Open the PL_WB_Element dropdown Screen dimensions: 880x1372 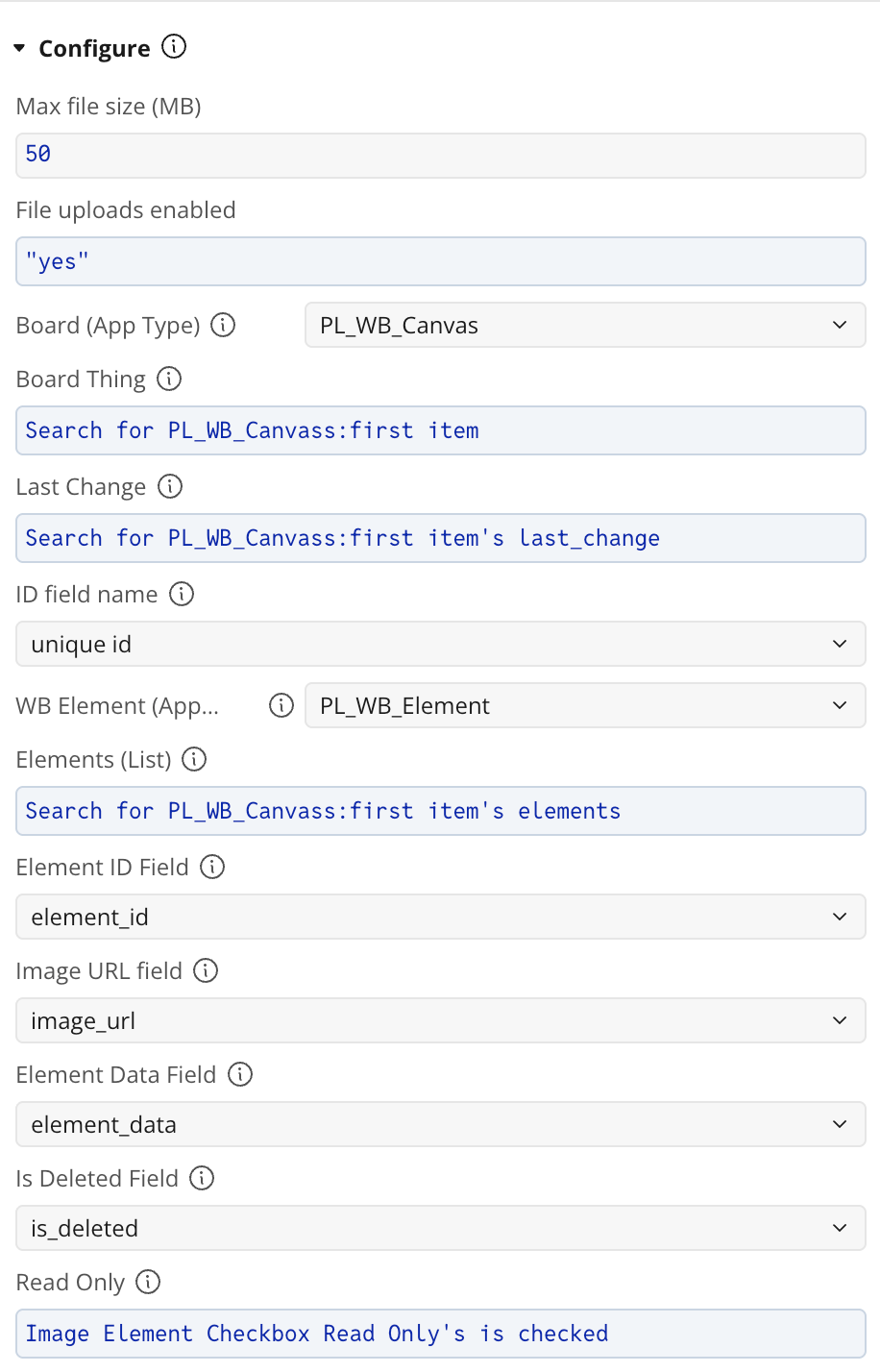click(x=585, y=705)
